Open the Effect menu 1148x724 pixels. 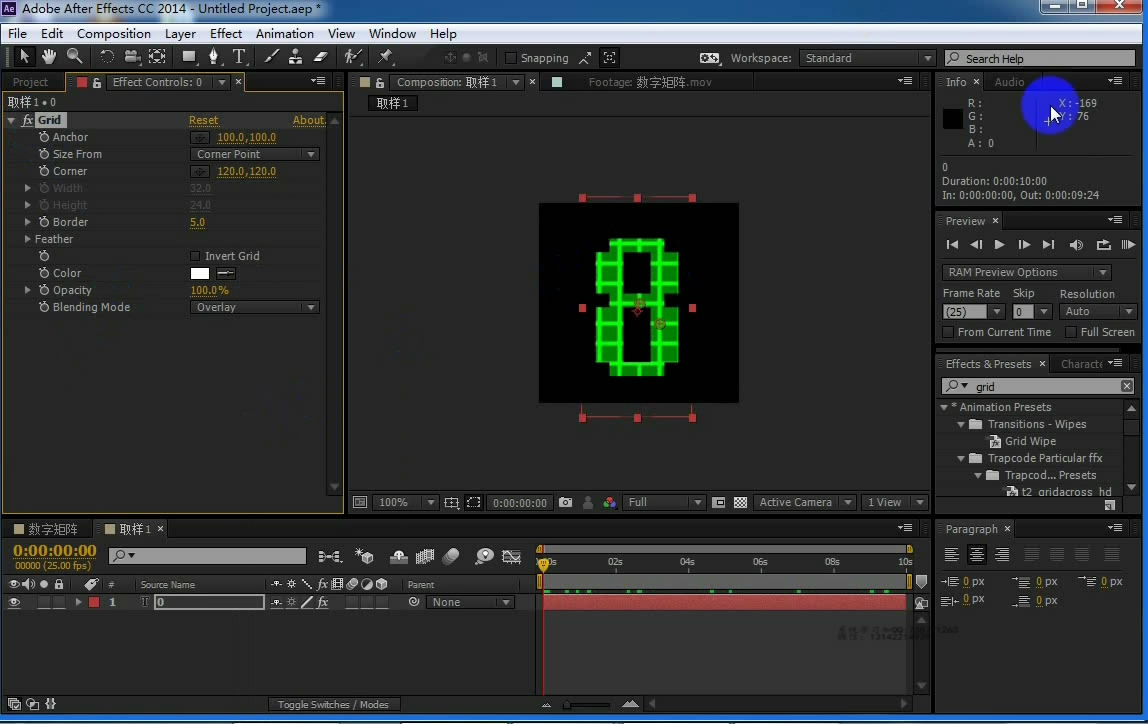pos(226,34)
